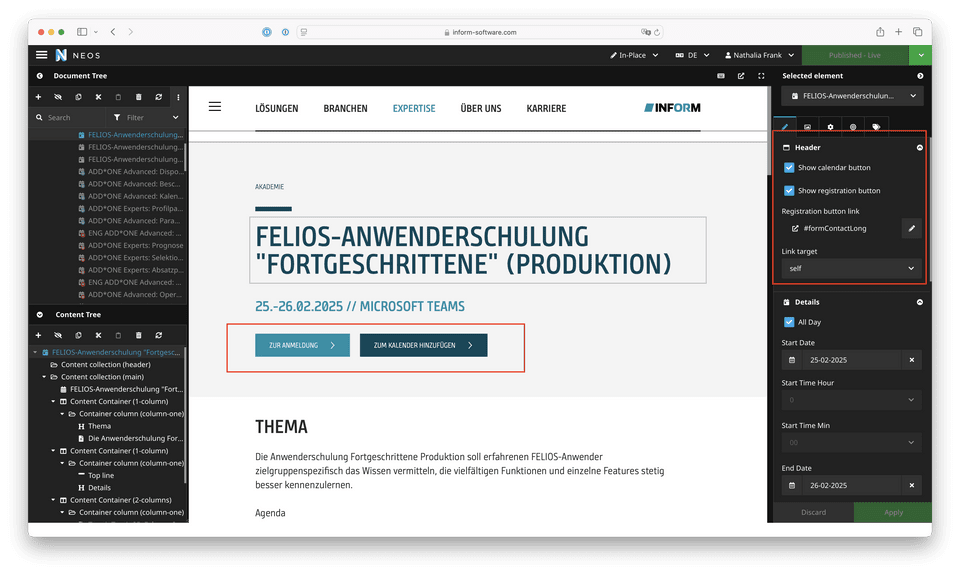This screenshot has width=960, height=574.
Task: Open the inspector target circle tab
Action: (853, 126)
